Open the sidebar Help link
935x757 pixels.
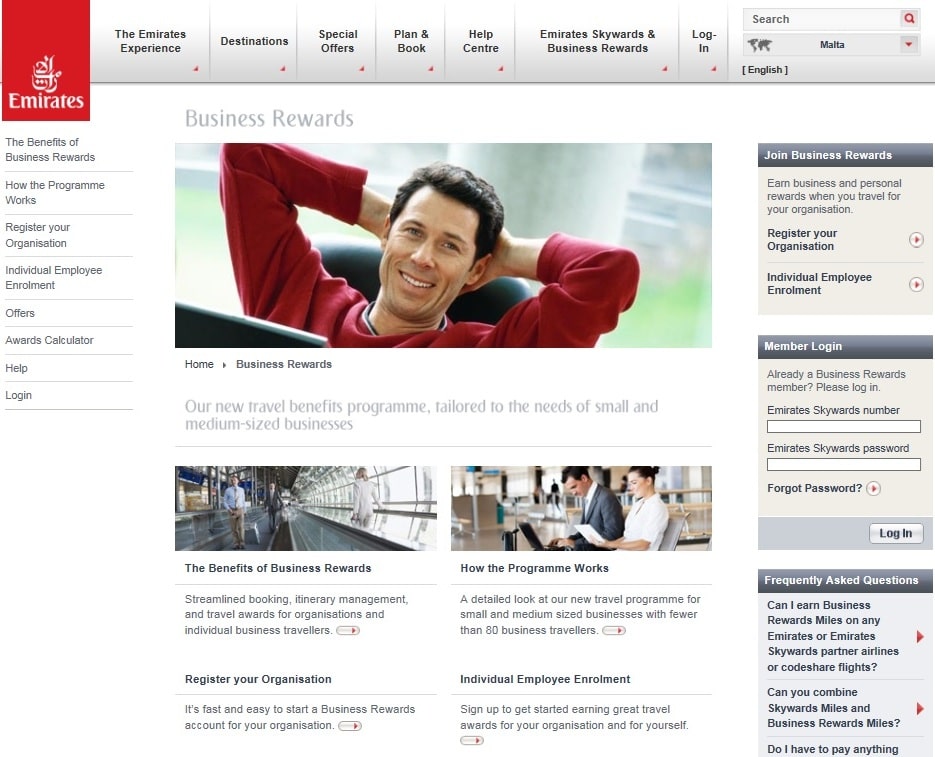click(16, 368)
